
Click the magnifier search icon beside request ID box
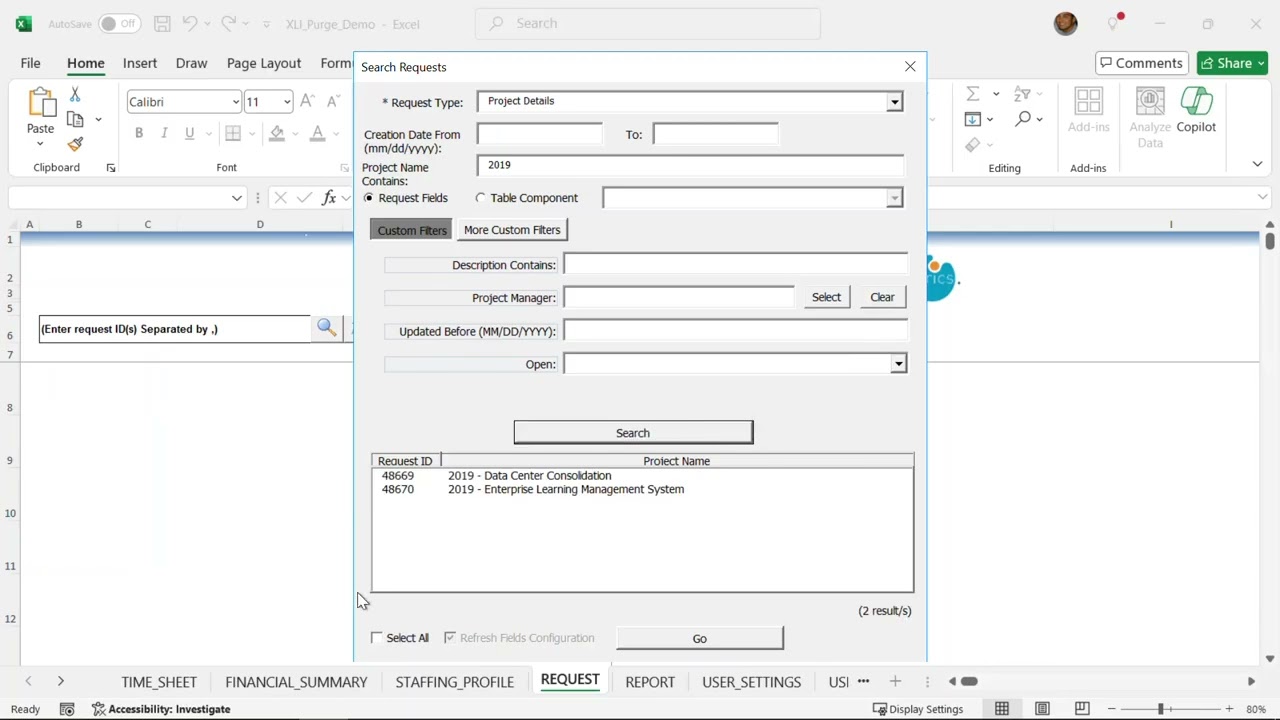pos(326,328)
